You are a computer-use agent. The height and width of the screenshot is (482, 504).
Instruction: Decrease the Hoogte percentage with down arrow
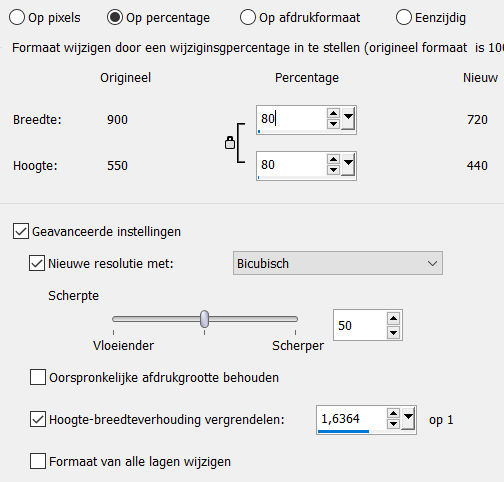[x=333, y=170]
